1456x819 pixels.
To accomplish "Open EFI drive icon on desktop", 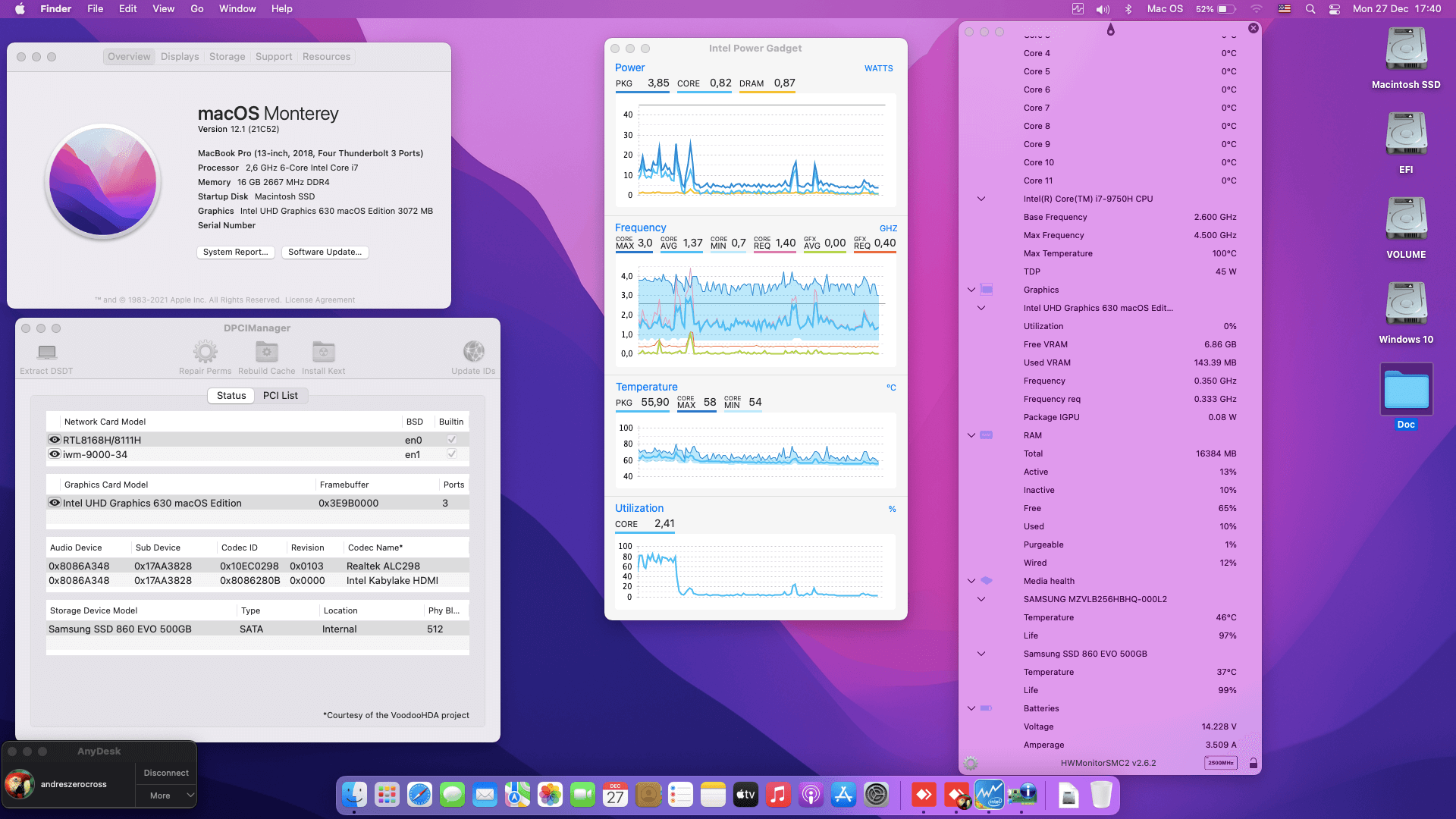I will (x=1406, y=135).
